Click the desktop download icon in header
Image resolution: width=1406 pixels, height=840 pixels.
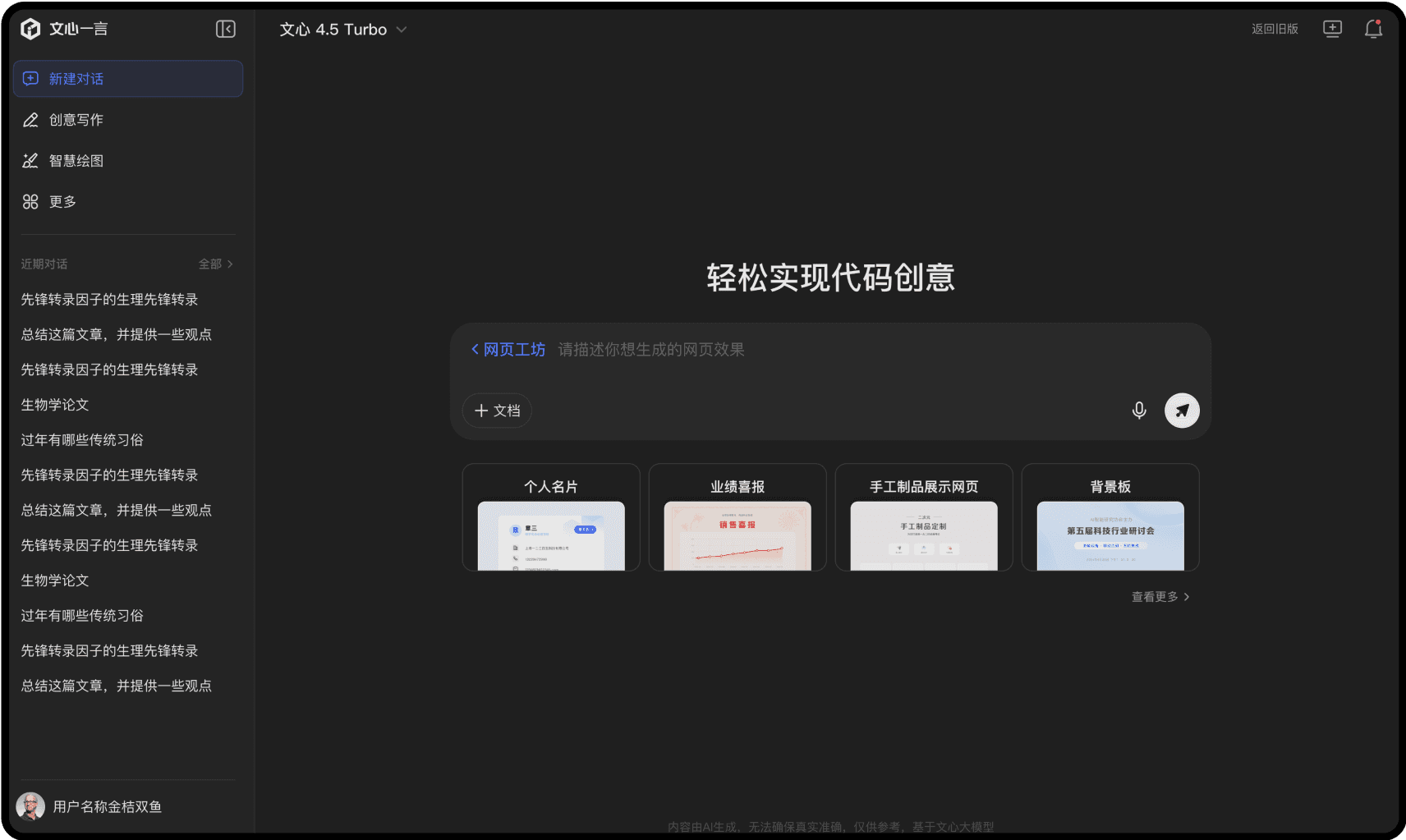pos(1332,29)
